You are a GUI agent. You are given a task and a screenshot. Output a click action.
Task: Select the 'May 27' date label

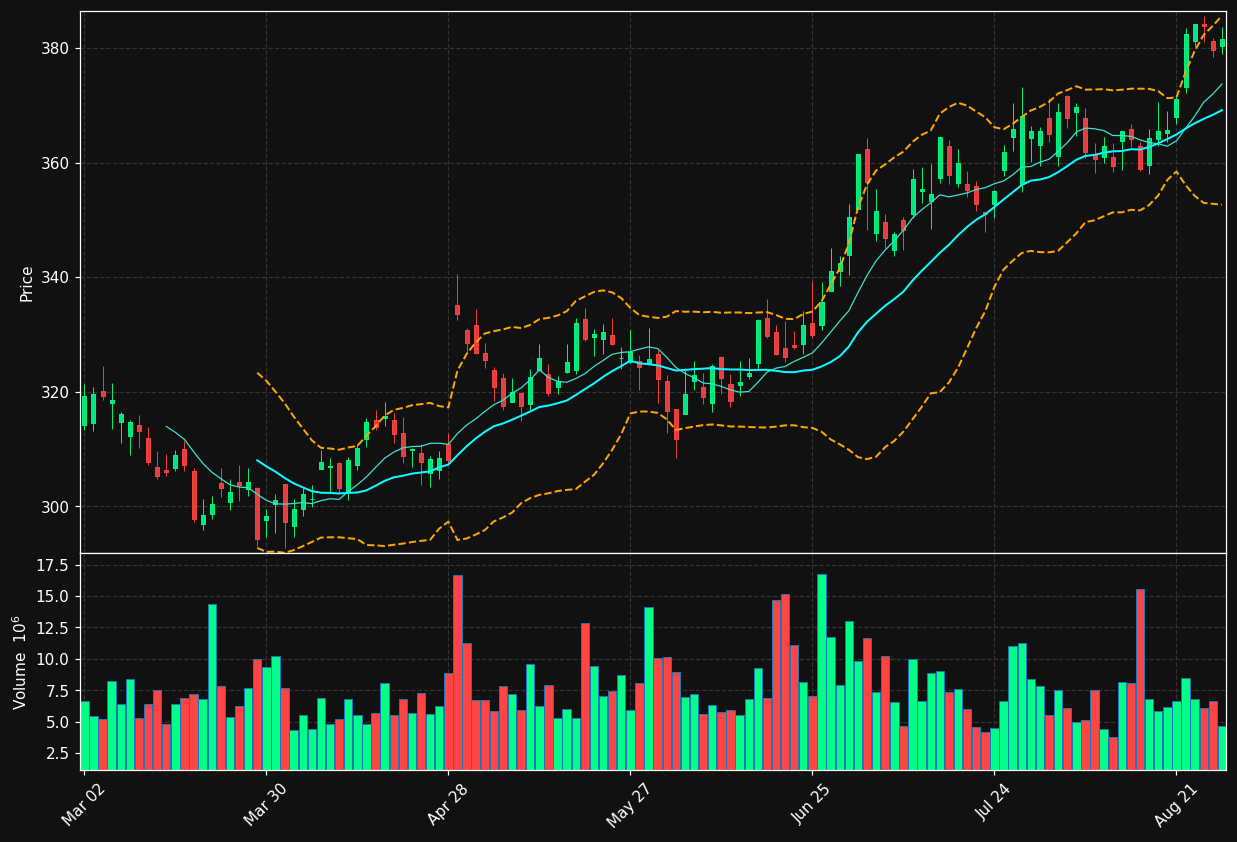pos(630,805)
